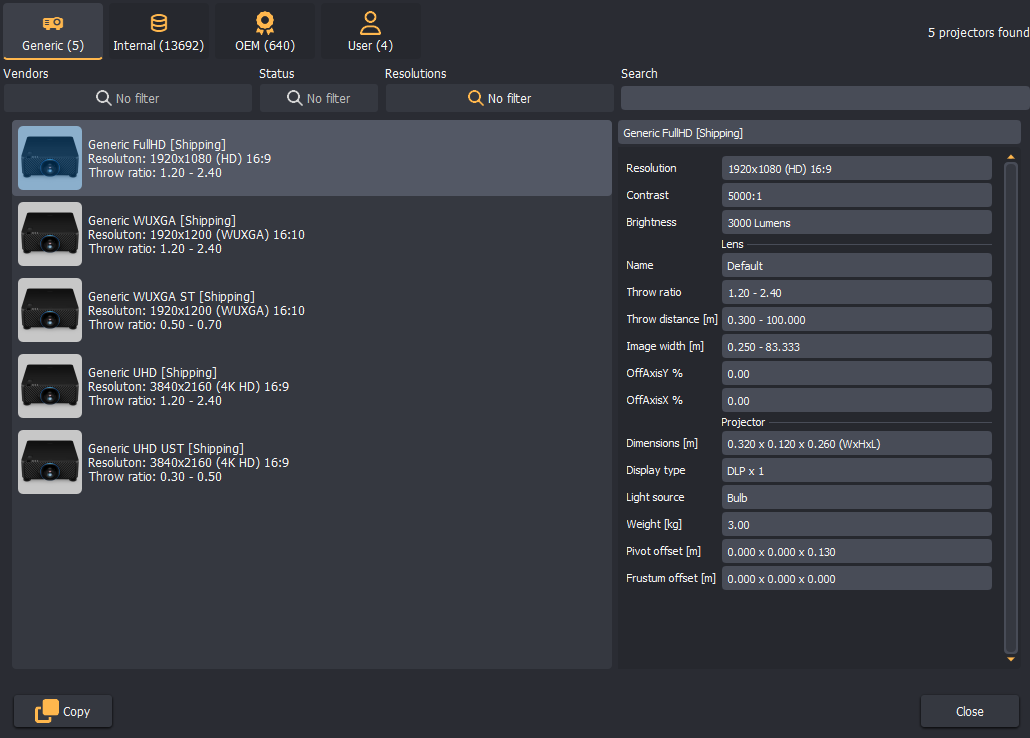Click the "Generic WUXGA ST [Shipping]" title text

tap(171, 296)
